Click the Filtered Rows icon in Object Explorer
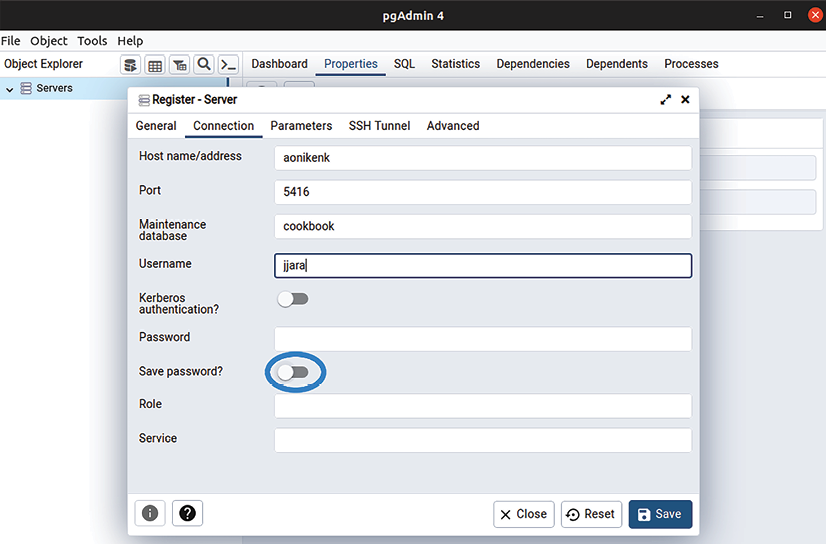826x544 pixels. [x=180, y=65]
